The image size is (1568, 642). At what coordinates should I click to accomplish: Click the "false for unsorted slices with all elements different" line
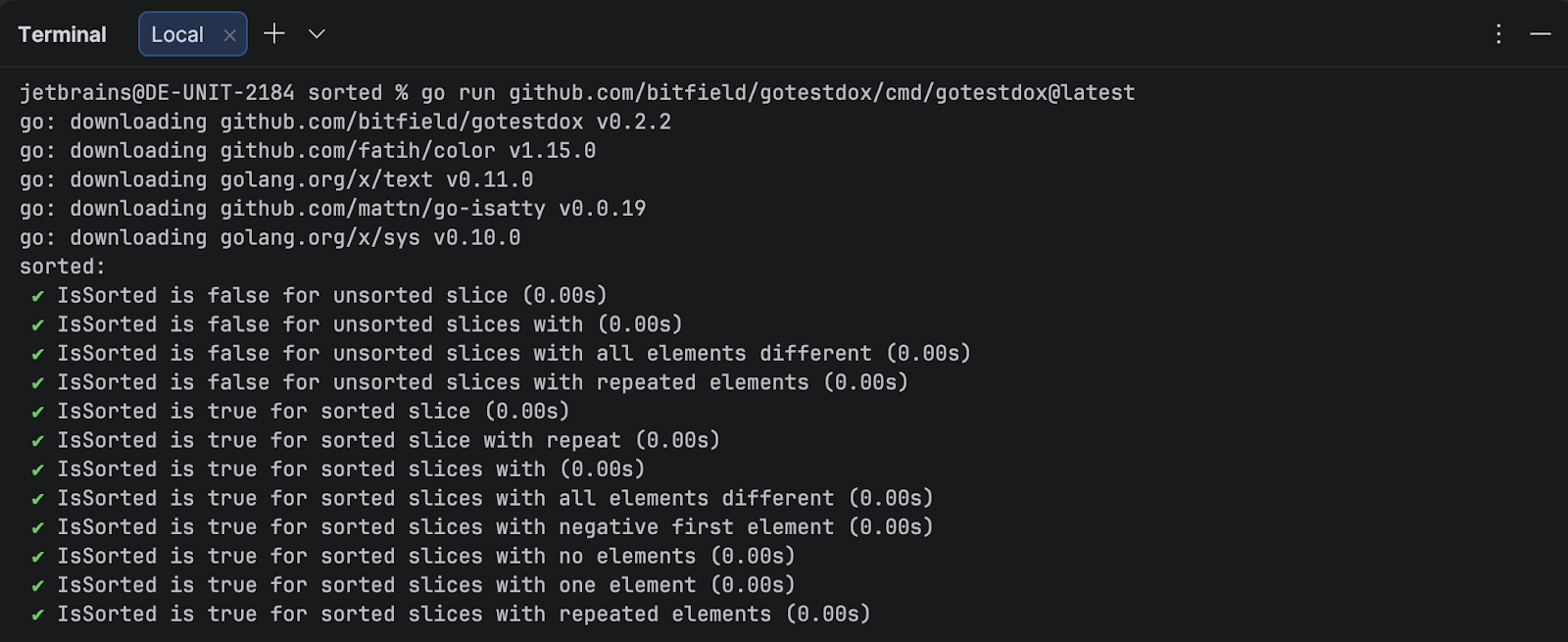coord(513,354)
